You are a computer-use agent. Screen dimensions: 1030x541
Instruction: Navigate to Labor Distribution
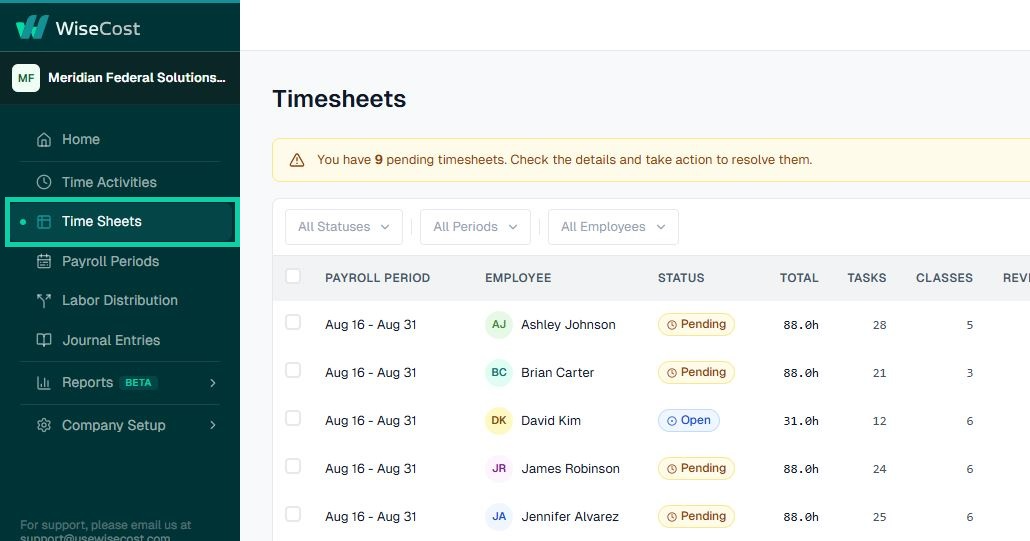click(120, 301)
